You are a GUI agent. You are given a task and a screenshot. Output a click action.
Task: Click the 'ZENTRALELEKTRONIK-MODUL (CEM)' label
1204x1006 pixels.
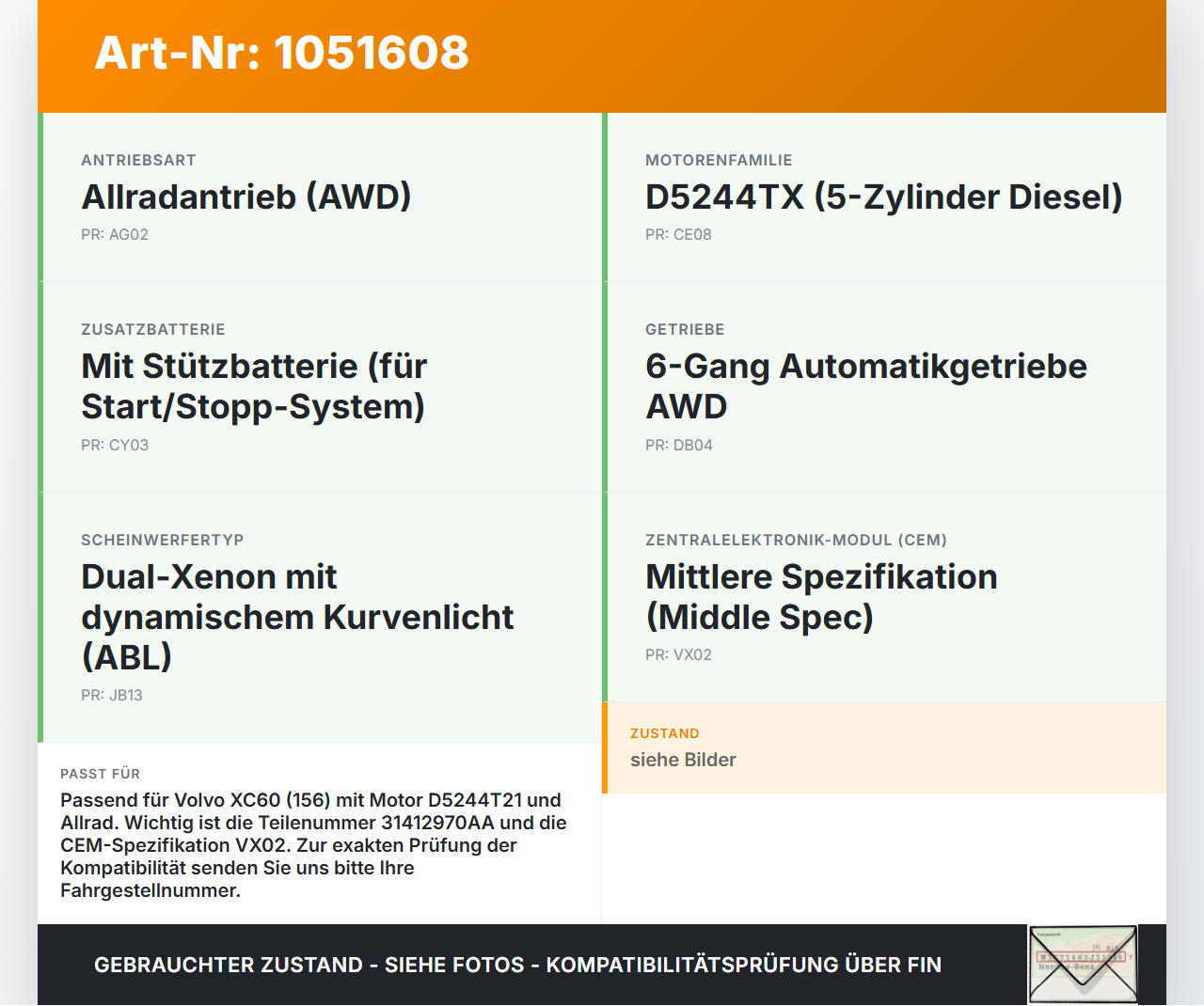tap(796, 540)
